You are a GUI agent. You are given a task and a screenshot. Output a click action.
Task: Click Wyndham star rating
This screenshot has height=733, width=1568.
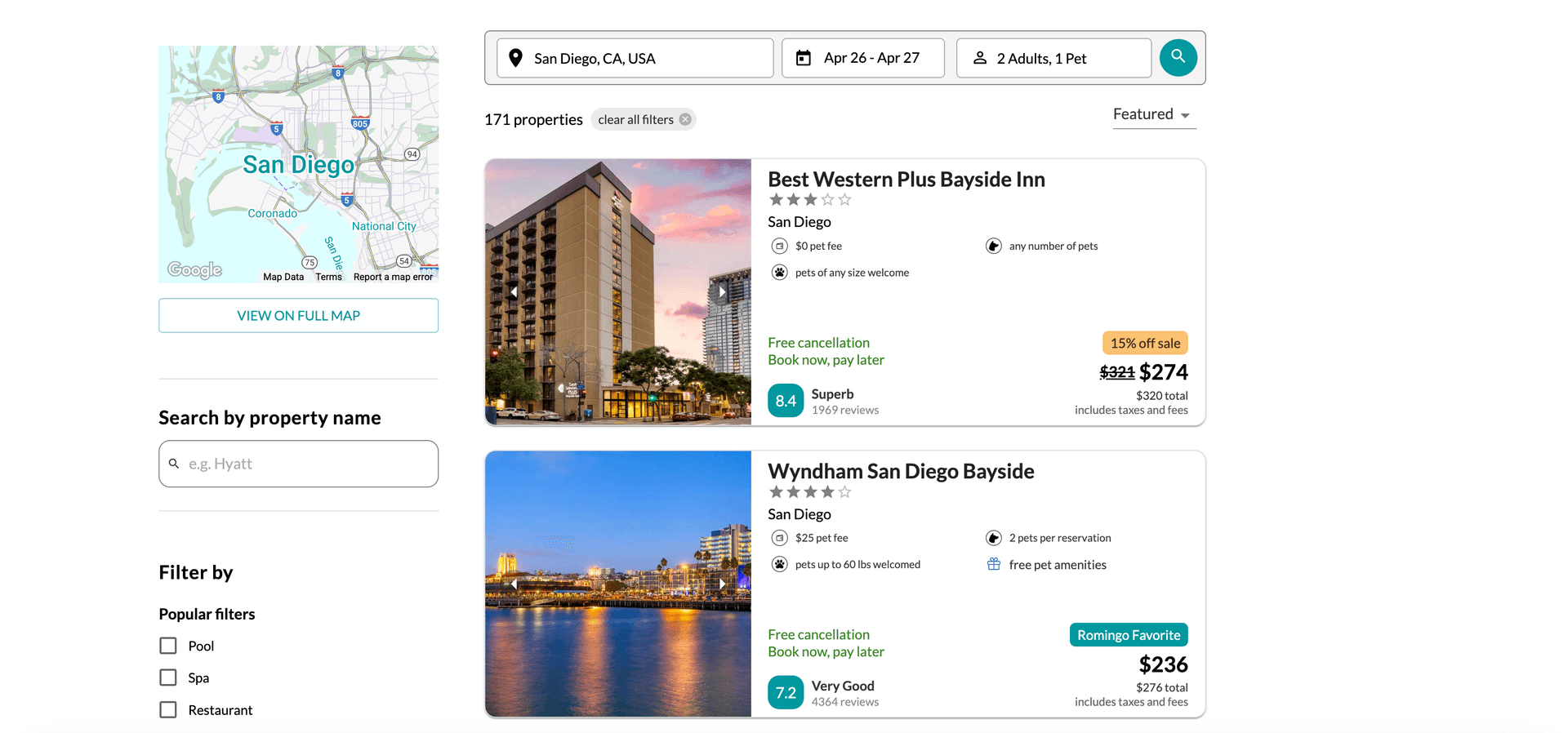[810, 492]
